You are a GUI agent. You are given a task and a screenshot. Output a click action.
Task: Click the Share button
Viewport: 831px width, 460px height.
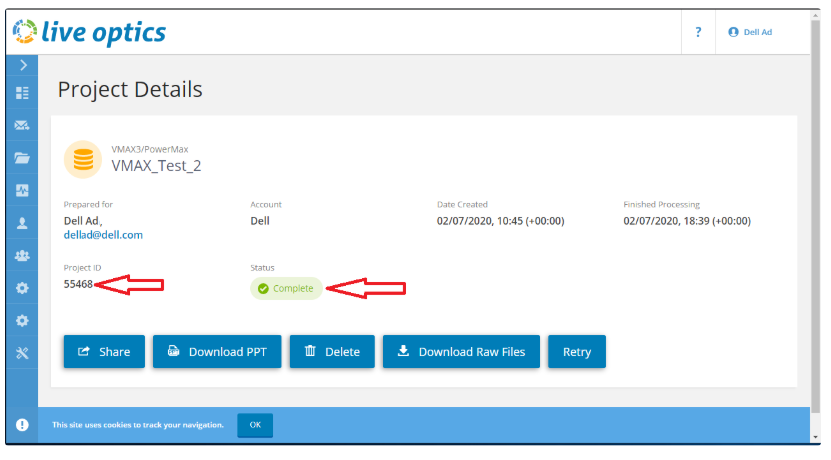tap(104, 351)
